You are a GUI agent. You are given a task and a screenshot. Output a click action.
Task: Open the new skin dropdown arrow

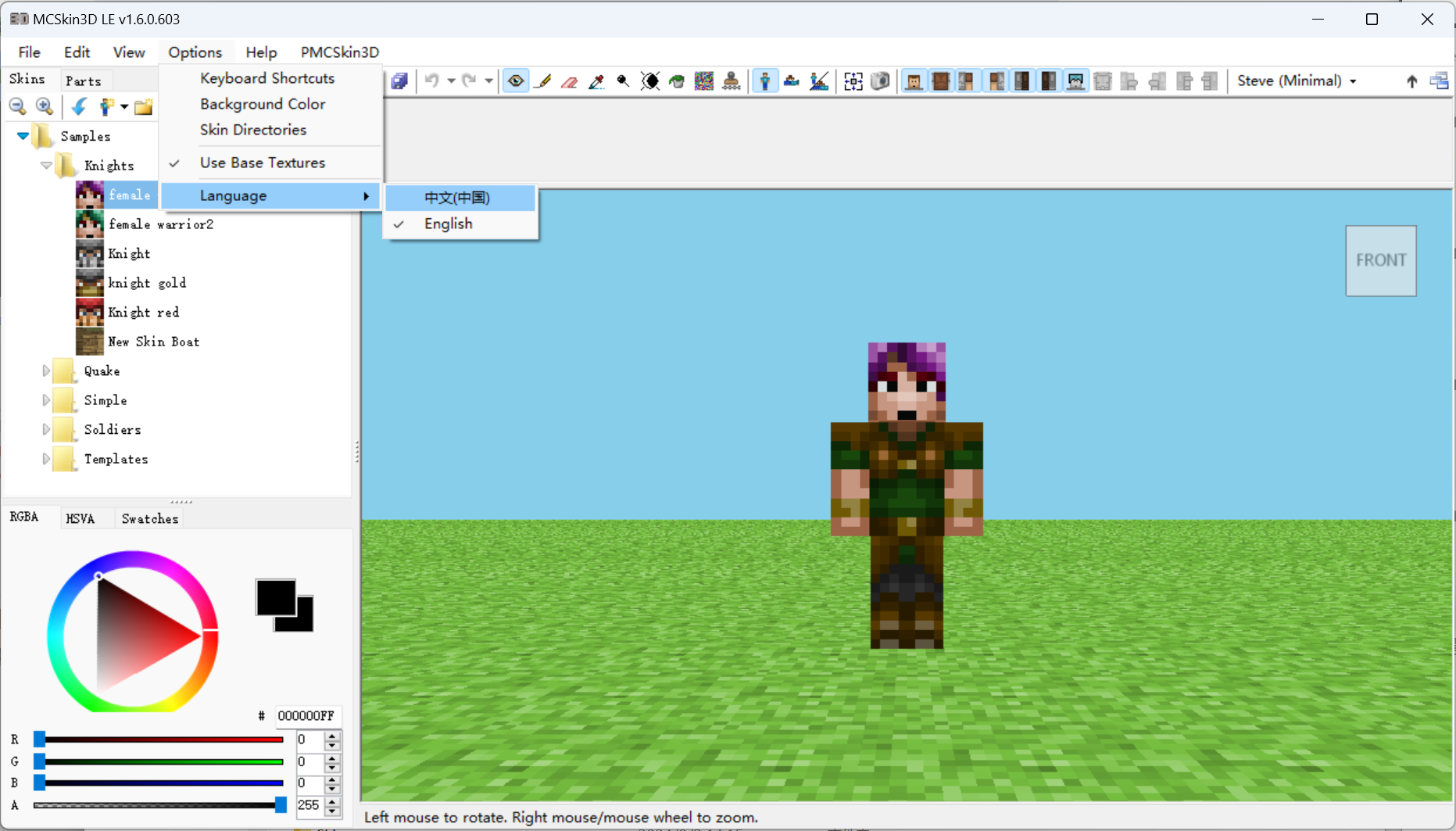(124, 107)
